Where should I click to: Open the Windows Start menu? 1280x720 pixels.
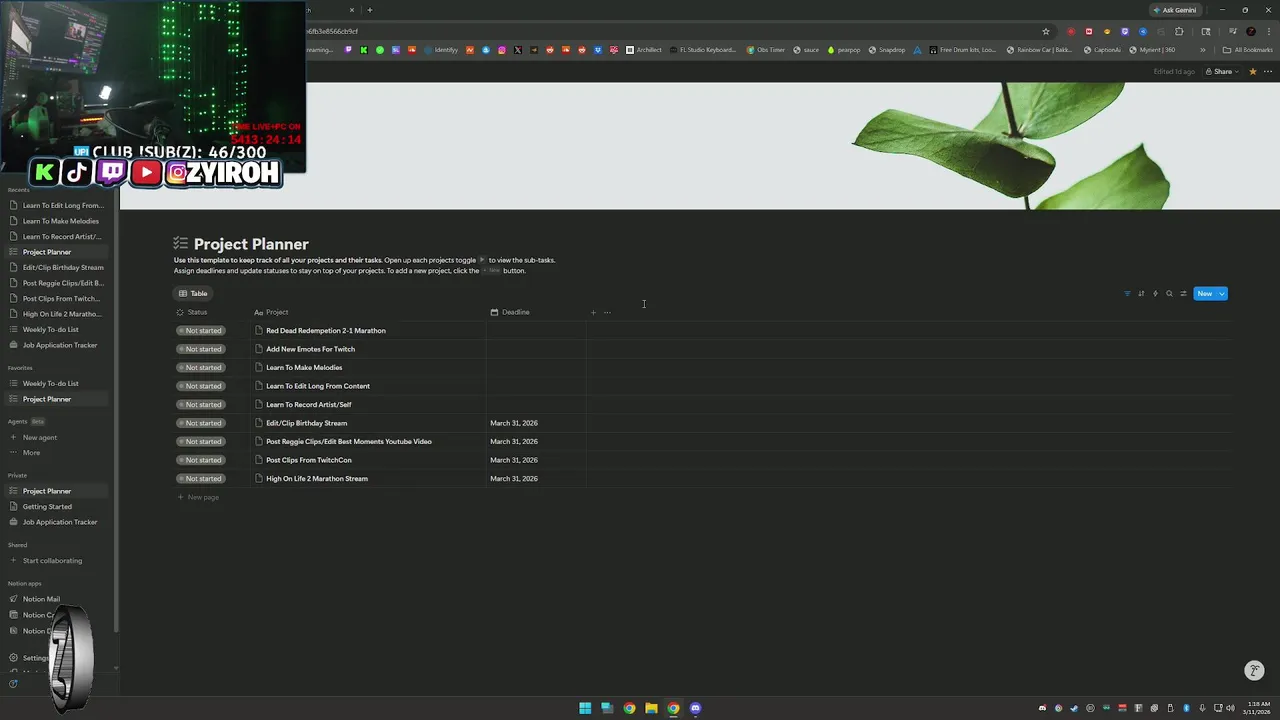585,708
